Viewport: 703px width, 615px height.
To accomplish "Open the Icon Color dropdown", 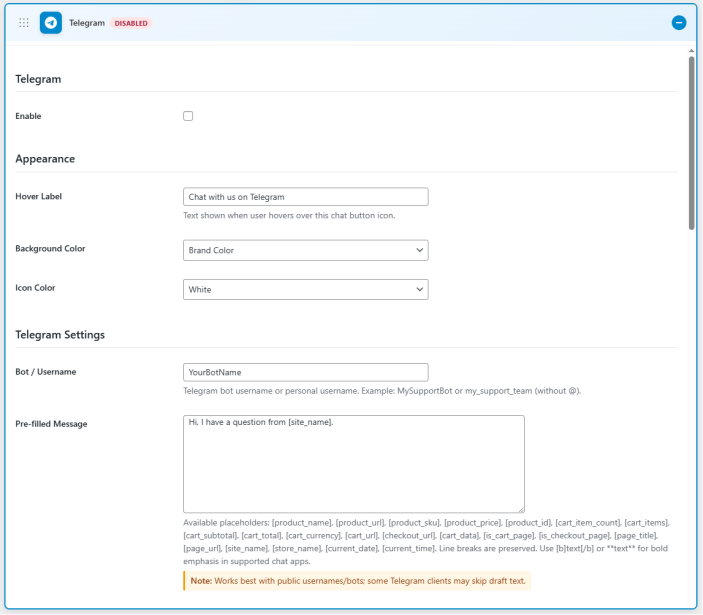I will click(306, 290).
